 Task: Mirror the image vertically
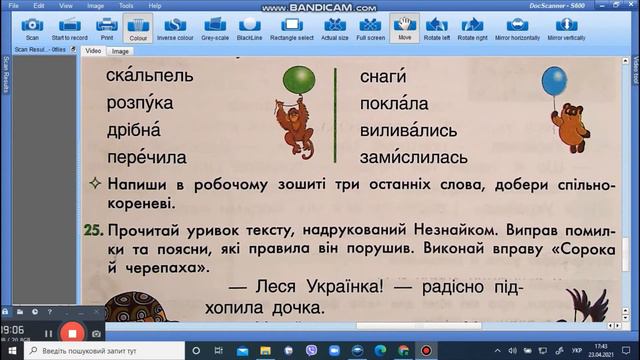[x=566, y=29]
